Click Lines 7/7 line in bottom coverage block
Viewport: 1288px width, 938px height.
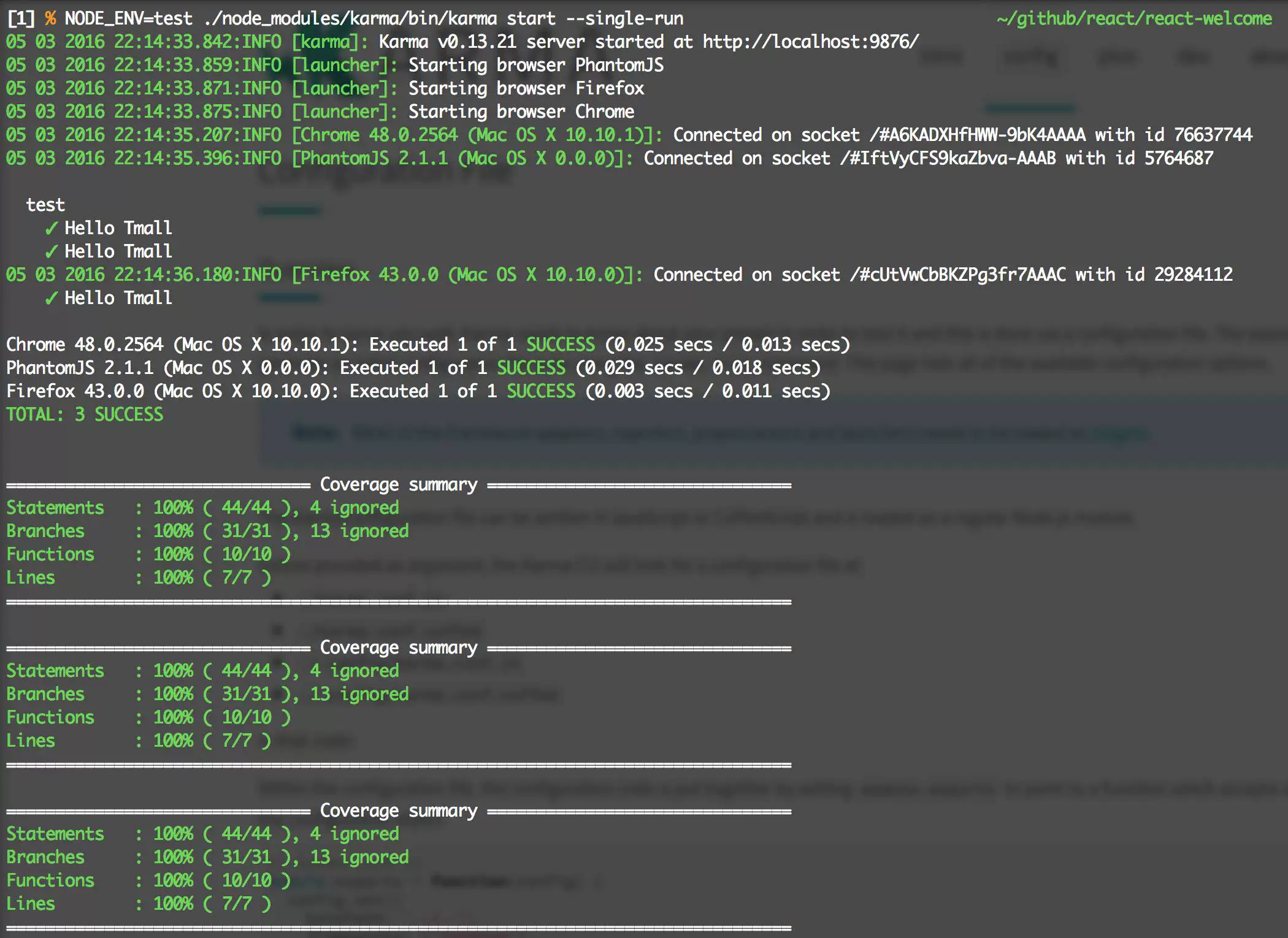coord(139,904)
